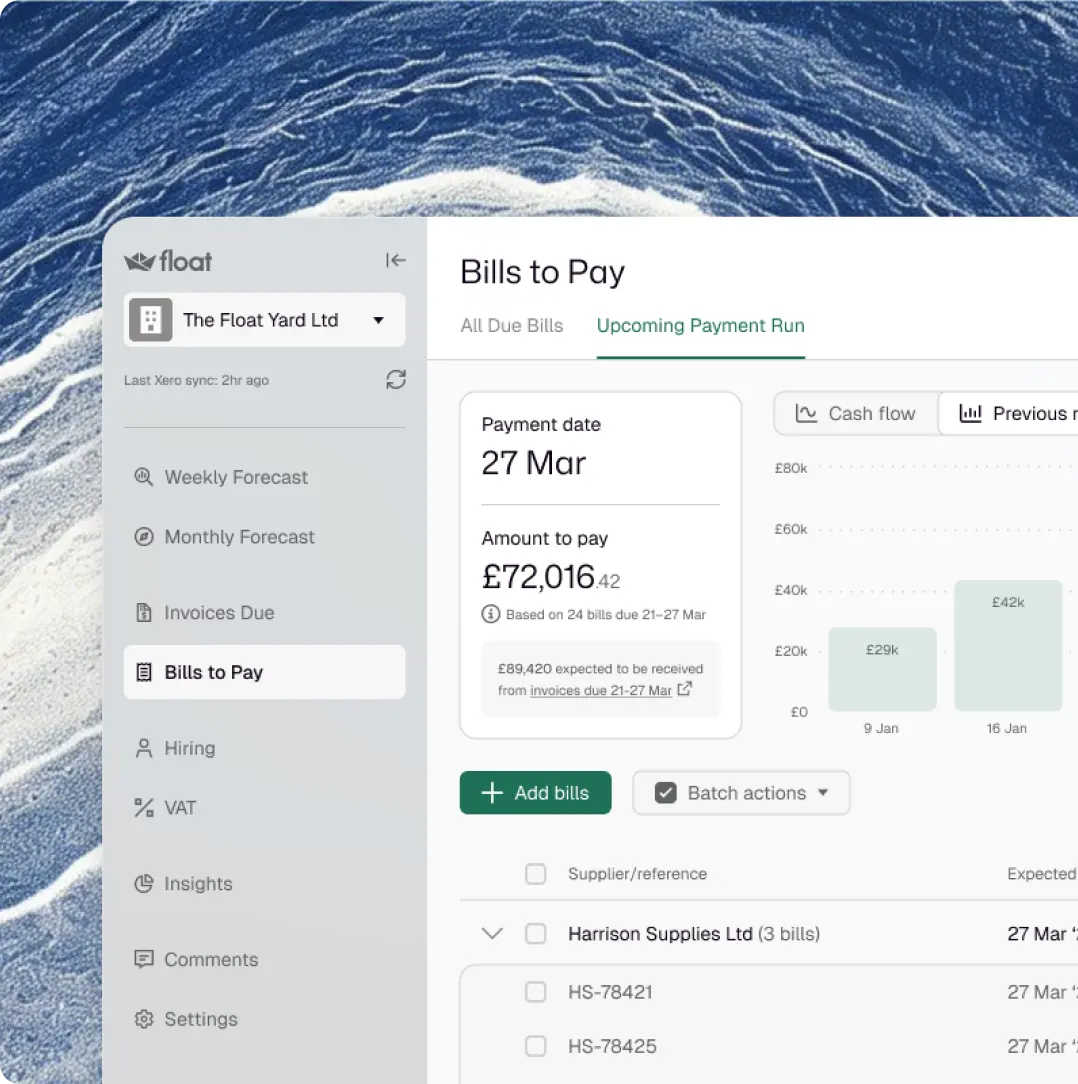Click the Bills to Pay receipt icon

(144, 672)
